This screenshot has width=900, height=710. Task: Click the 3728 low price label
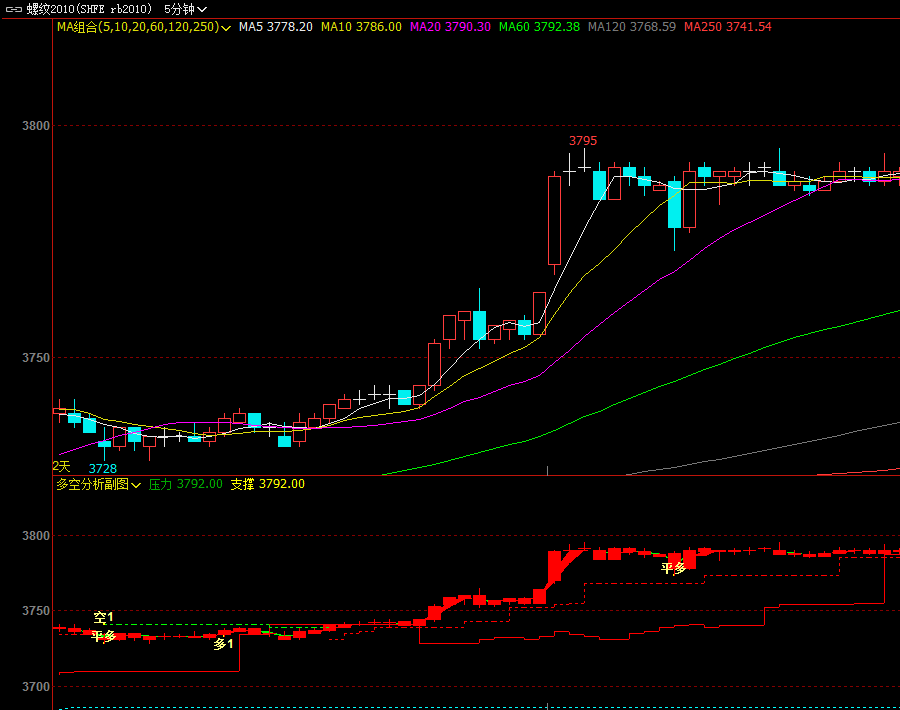click(103, 468)
